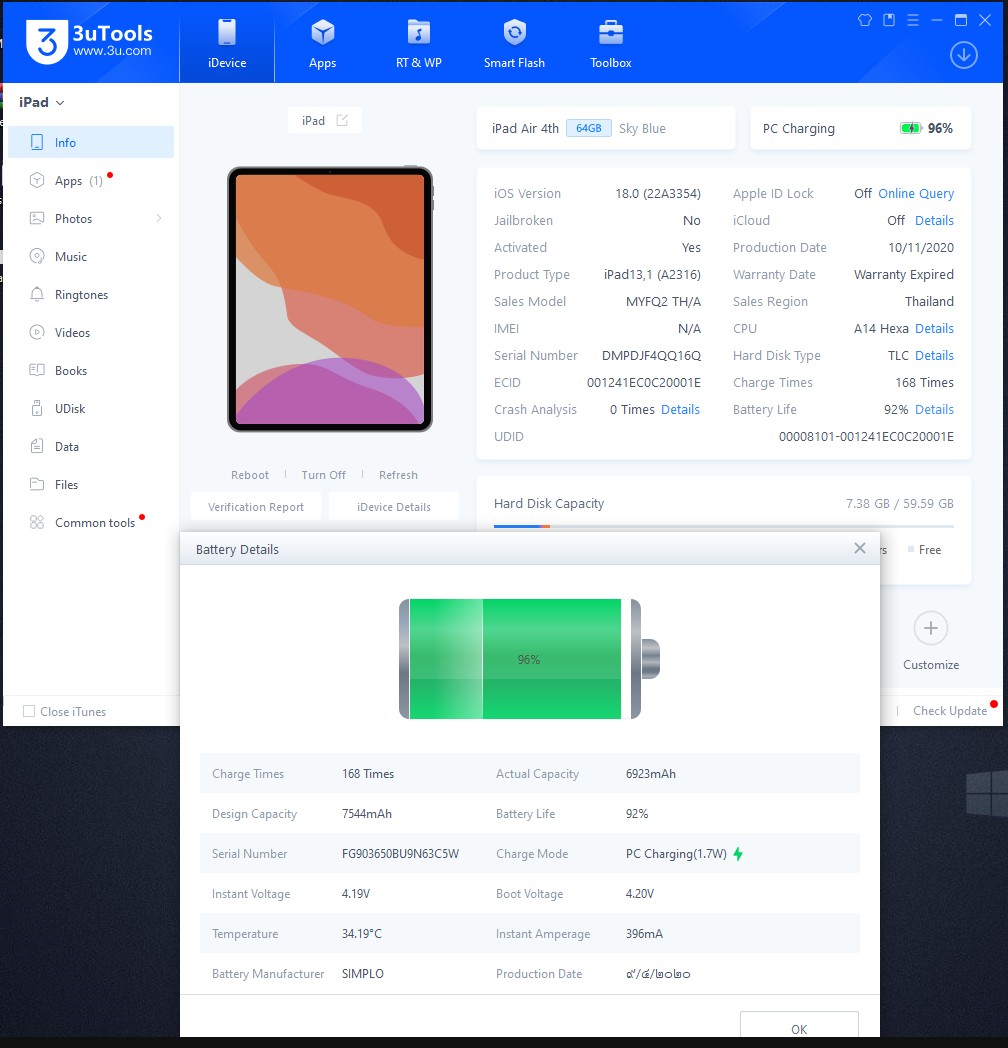Open CPU Details link
This screenshot has width=1008, height=1048.
click(934, 328)
